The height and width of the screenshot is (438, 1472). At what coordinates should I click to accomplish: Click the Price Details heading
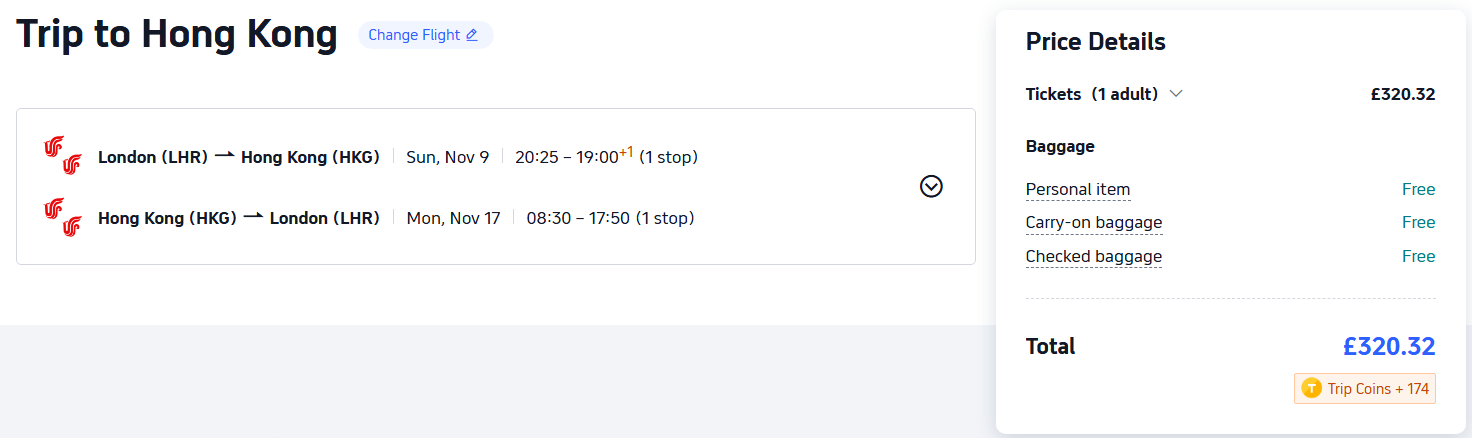coord(1096,42)
